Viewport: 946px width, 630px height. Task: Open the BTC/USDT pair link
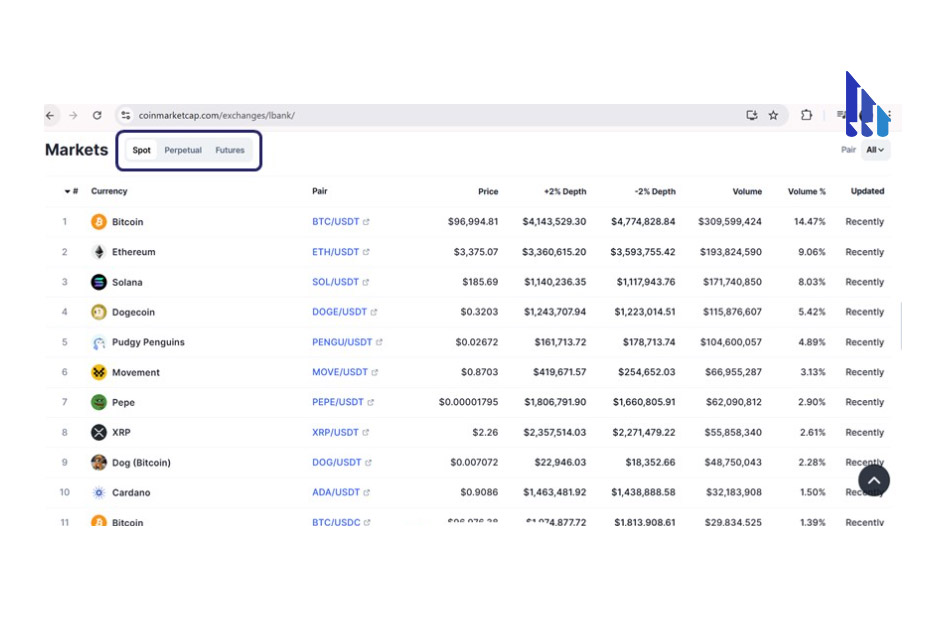point(335,221)
